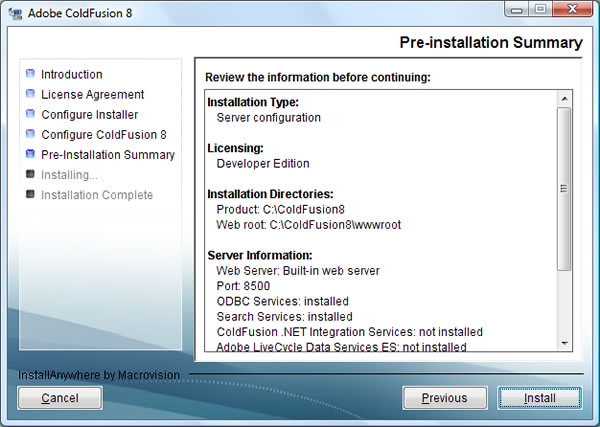Screen dimensions: 600x427
Task: Select the License Agreement step label
Action: coord(93,95)
